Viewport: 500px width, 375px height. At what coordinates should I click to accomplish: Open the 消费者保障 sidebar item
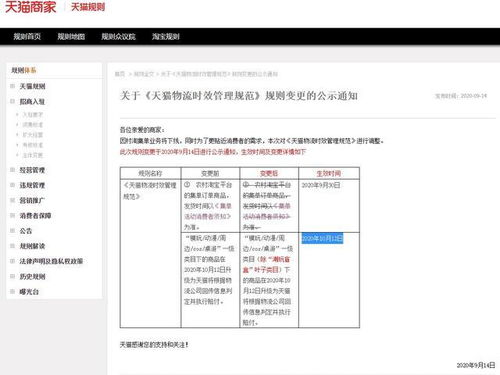35,216
